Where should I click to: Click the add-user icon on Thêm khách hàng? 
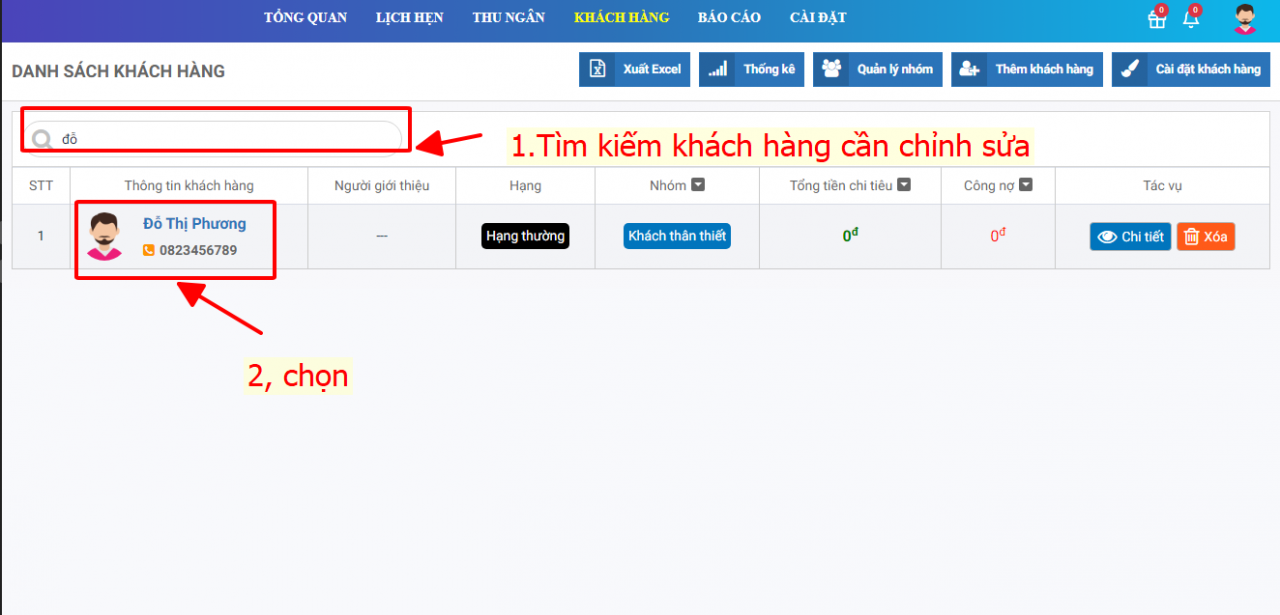click(x=969, y=69)
